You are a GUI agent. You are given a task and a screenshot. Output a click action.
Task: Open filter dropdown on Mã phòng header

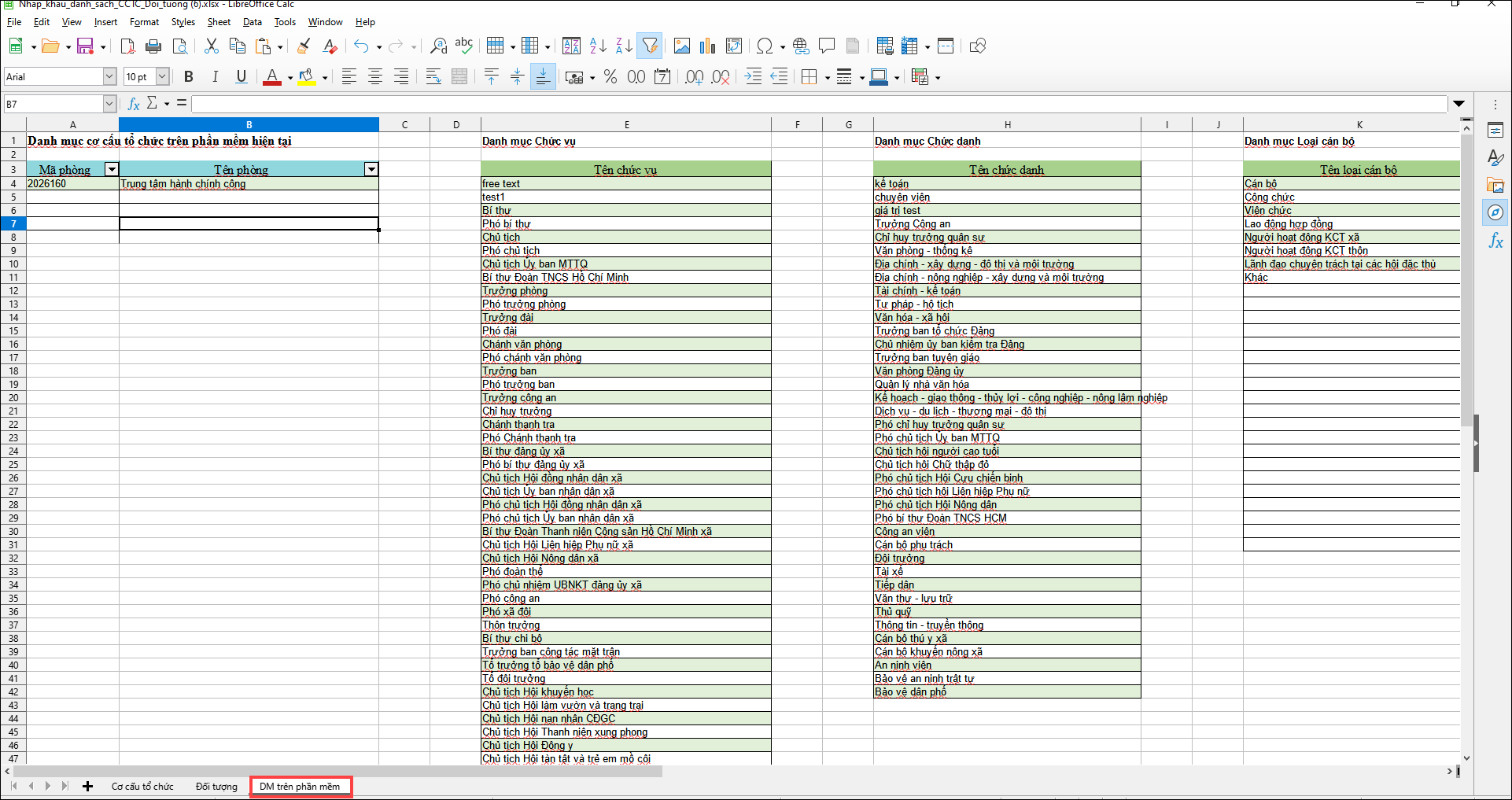112,169
